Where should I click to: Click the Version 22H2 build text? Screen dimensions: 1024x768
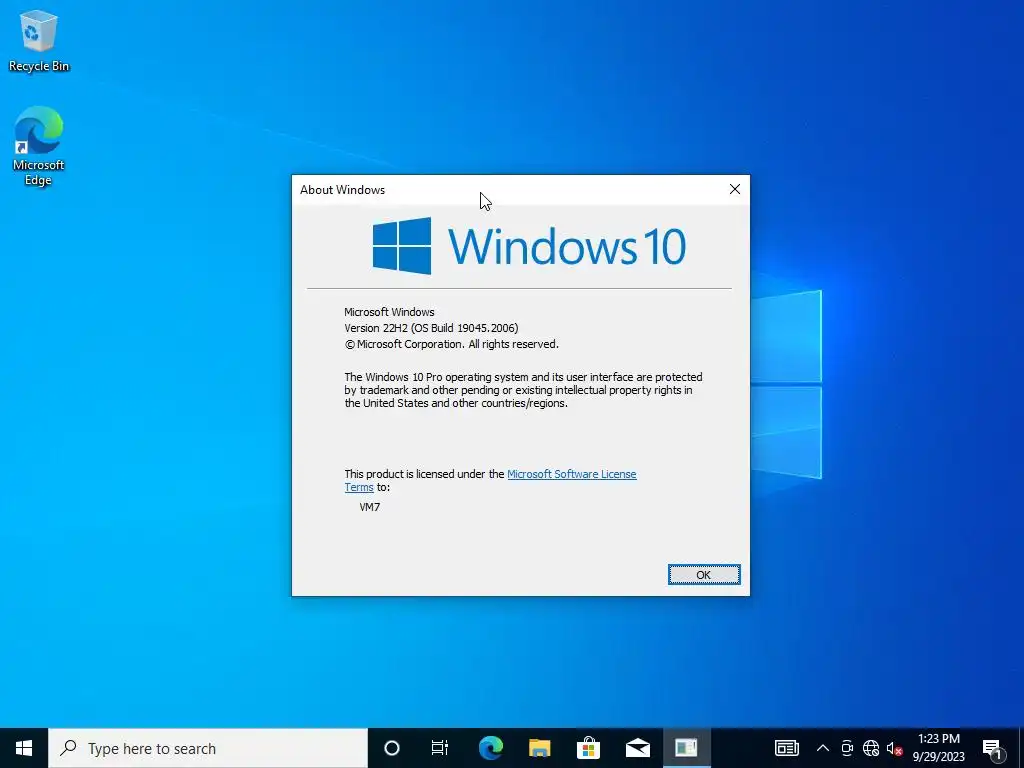pos(431,328)
